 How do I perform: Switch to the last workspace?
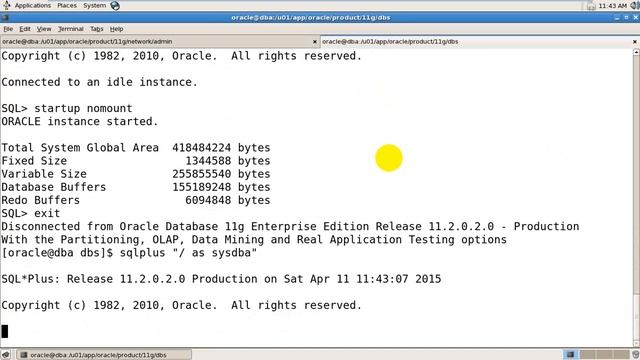[622, 355]
